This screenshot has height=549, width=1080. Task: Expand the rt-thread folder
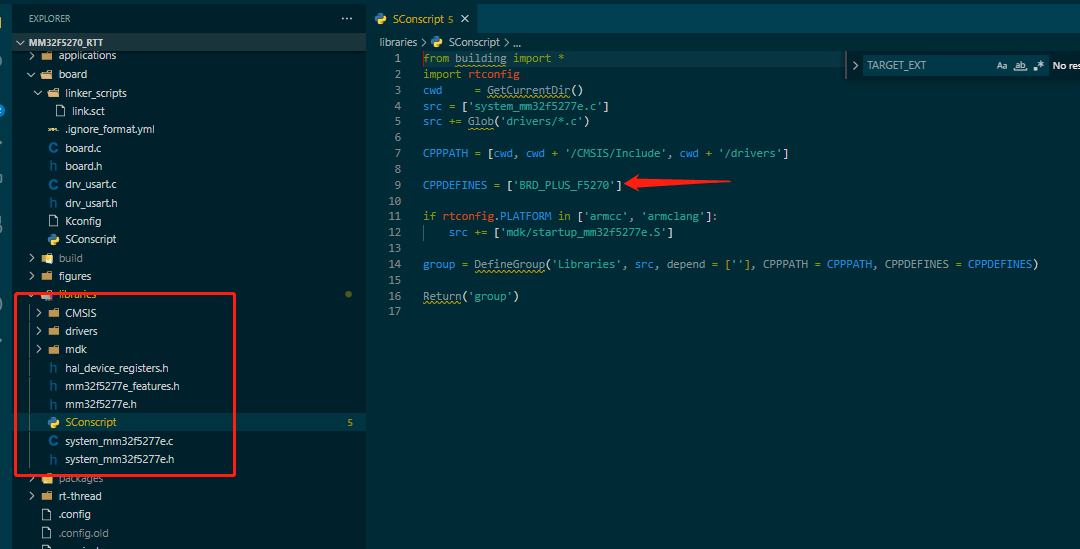[x=32, y=496]
